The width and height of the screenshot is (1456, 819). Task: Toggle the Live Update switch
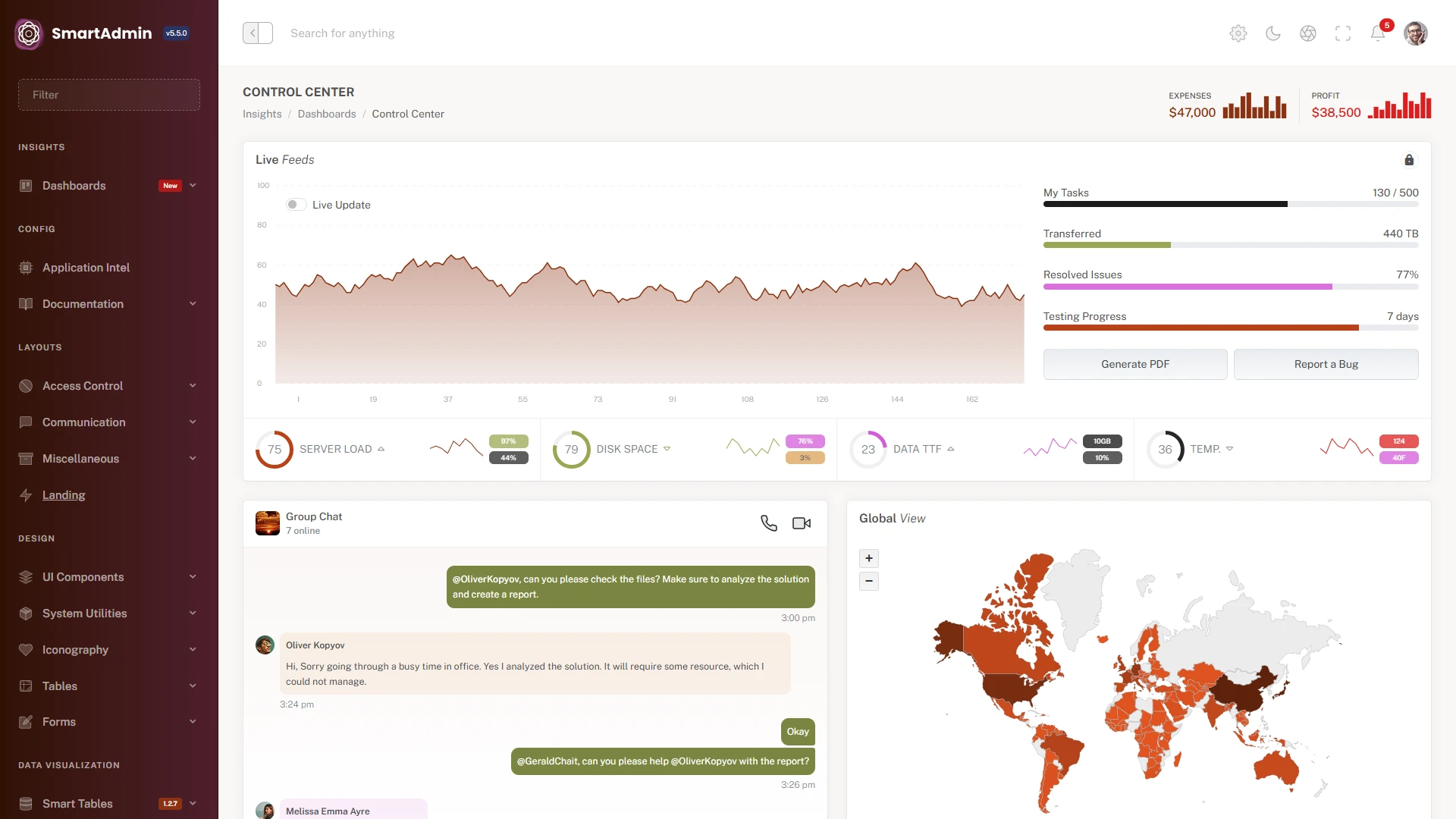click(296, 205)
